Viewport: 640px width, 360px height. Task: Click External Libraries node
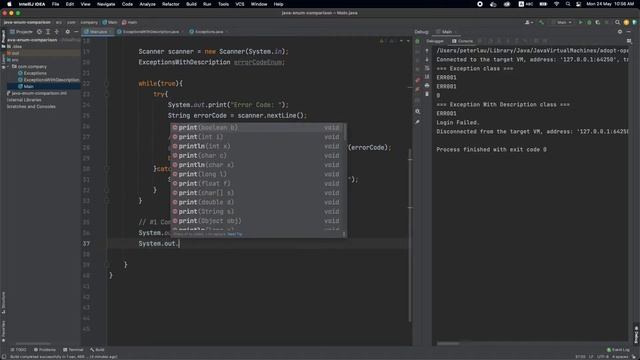pyautogui.click(x=24, y=100)
